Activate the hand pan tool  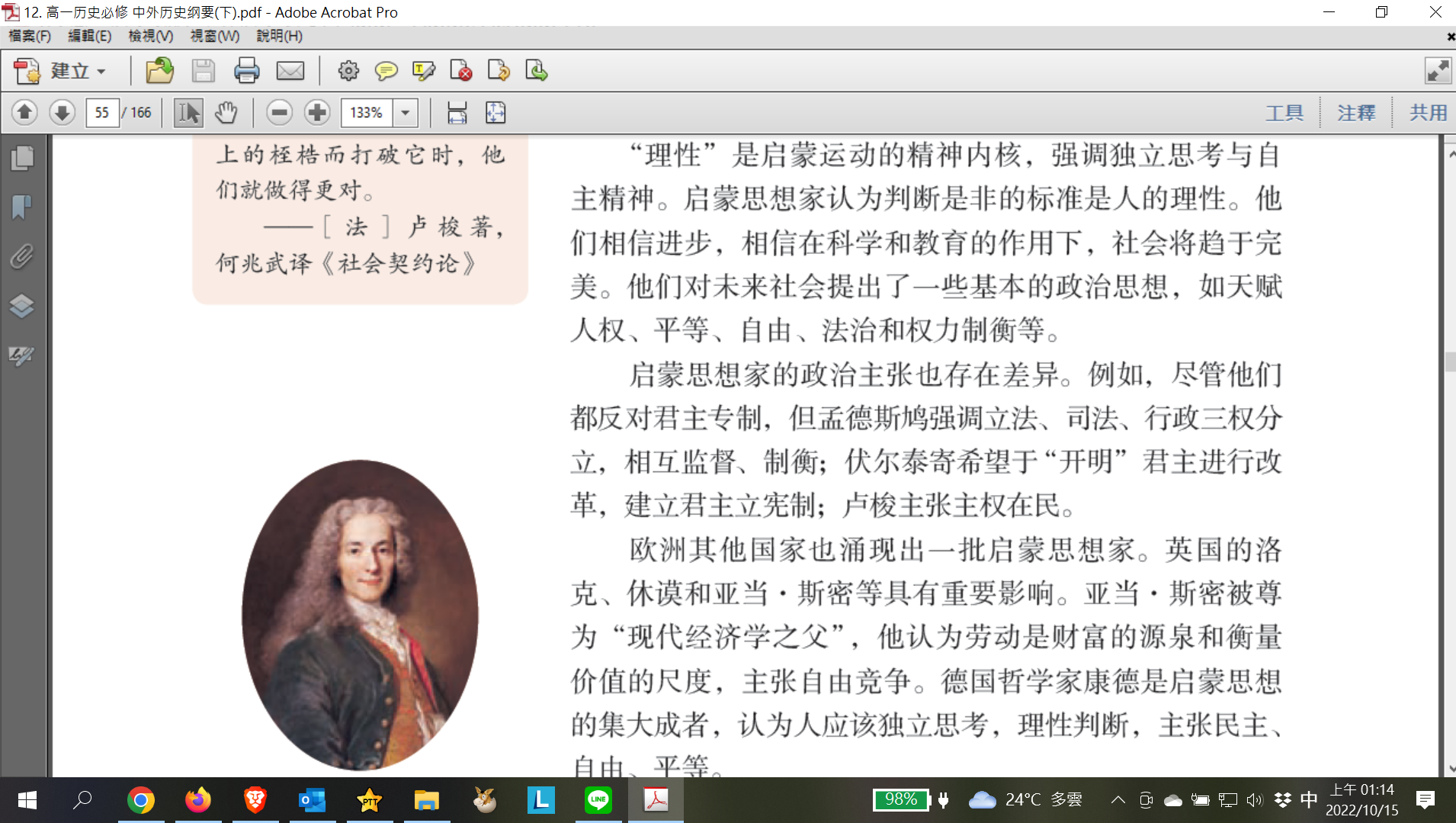pos(226,113)
